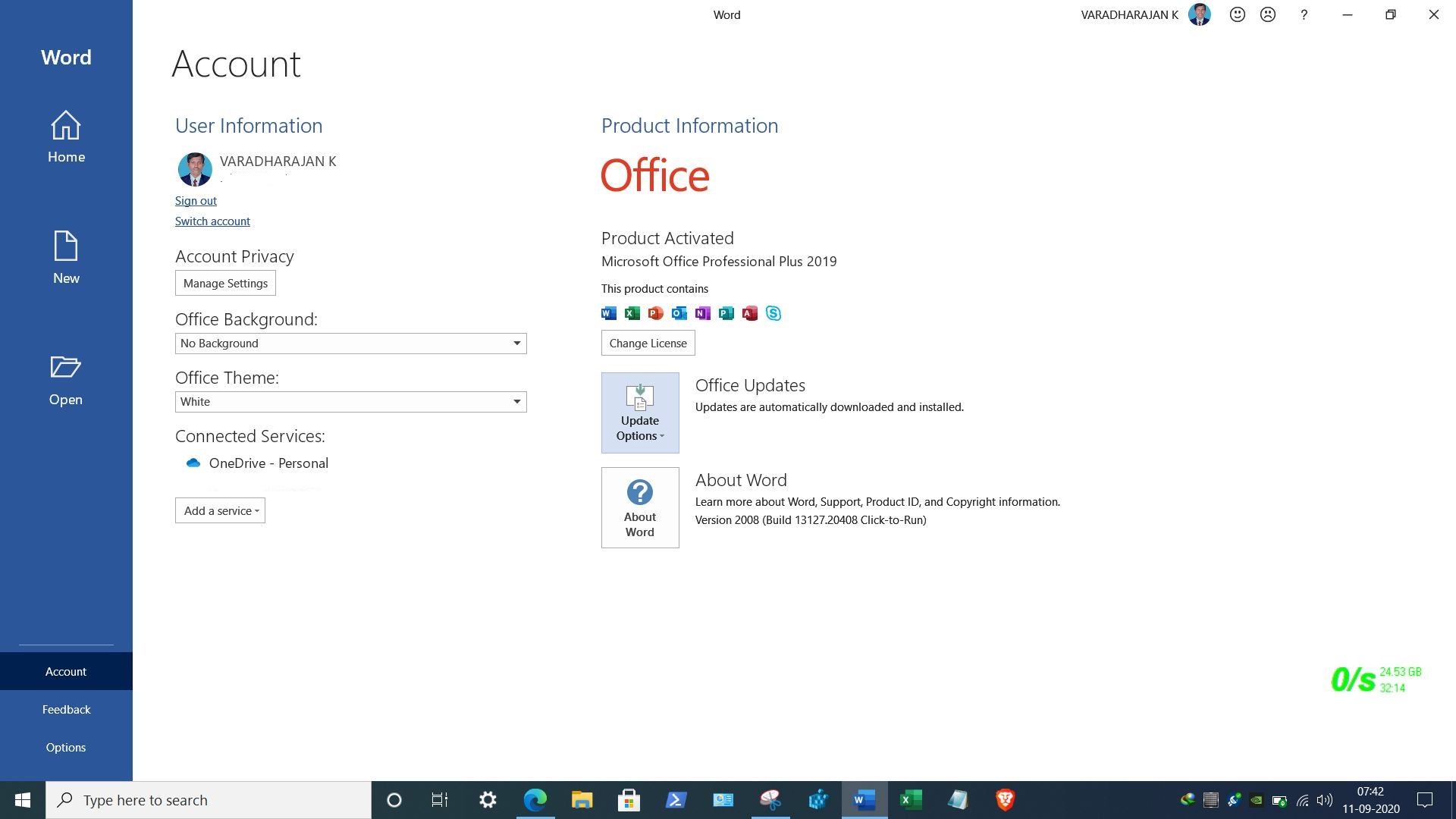Open Help question mark in title bar
This screenshot has width=1456, height=819.
tap(1304, 14)
